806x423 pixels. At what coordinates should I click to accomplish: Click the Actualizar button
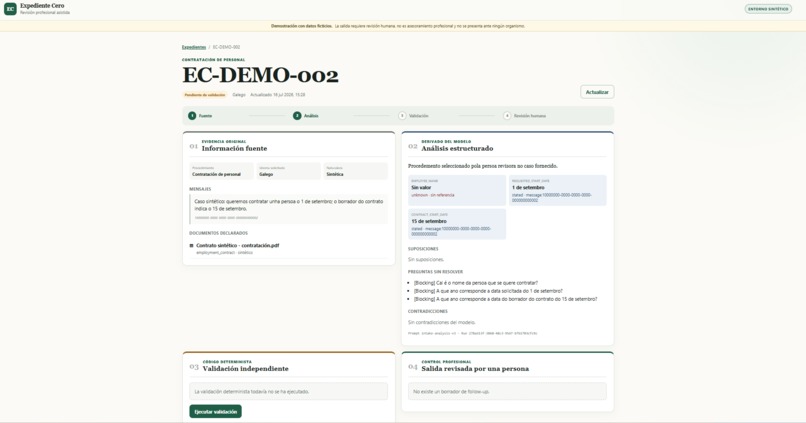597,92
